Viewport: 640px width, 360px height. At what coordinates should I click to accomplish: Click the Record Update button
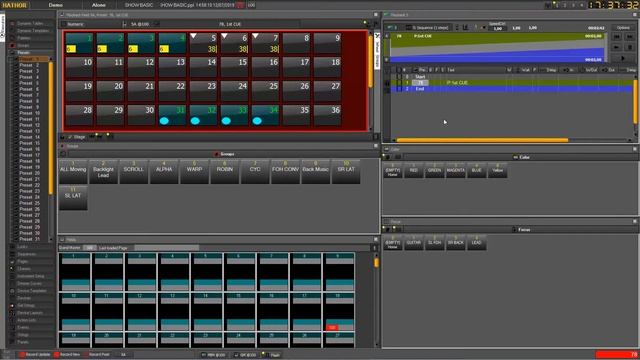click(x=35, y=355)
